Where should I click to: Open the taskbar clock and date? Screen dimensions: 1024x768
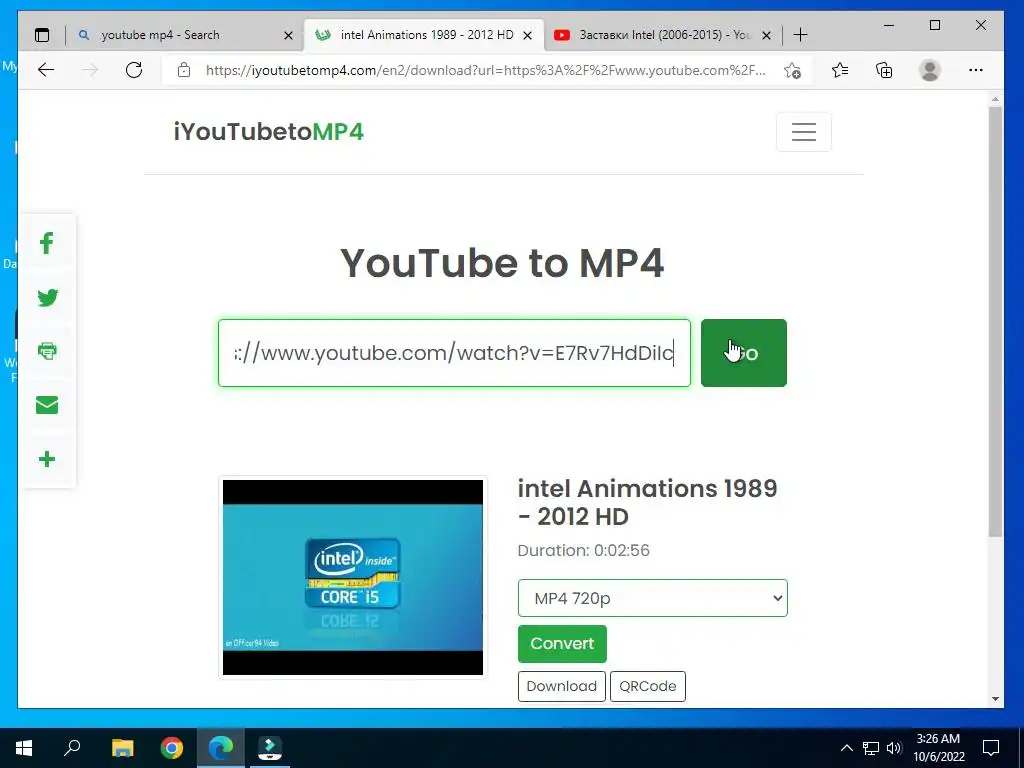pyautogui.click(x=938, y=748)
